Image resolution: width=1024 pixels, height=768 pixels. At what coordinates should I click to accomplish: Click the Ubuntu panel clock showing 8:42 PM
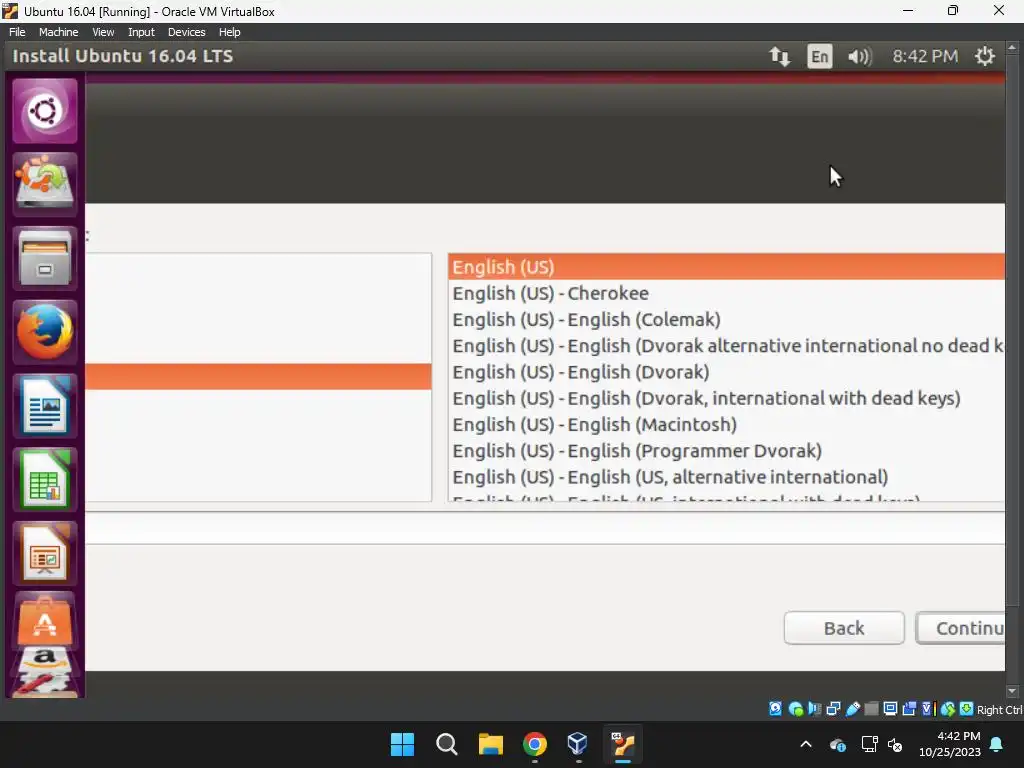tap(925, 56)
